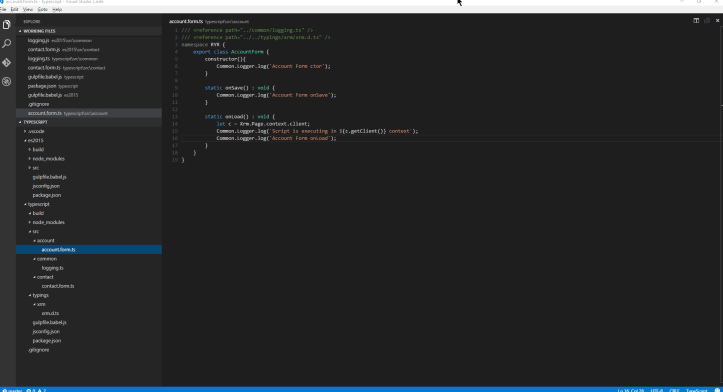Screen dimensions: 723x392
Task: Expand the build folder under es2015
Action: click(x=89, y=149)
